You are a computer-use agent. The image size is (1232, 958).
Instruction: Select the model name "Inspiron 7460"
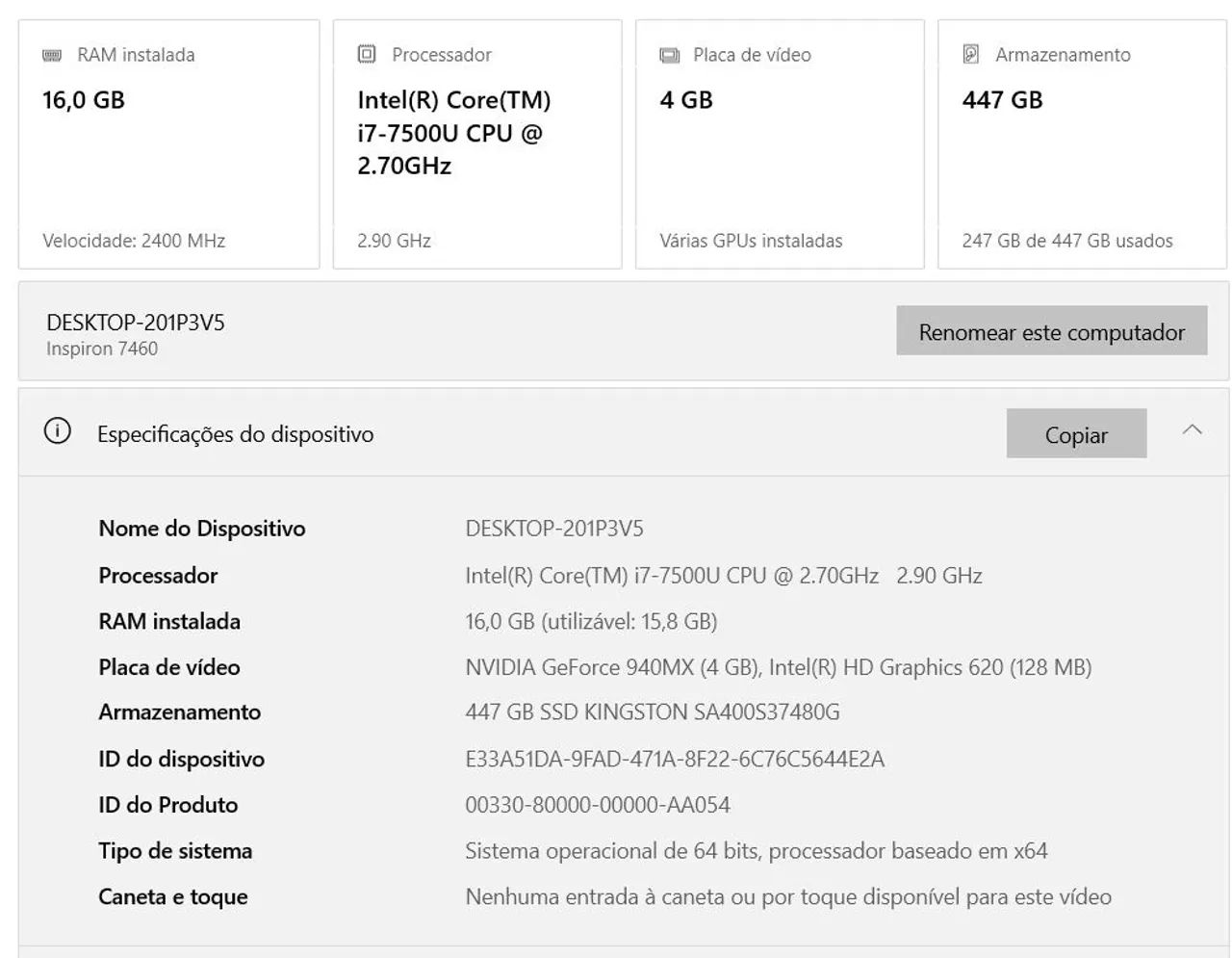pyautogui.click(x=102, y=349)
